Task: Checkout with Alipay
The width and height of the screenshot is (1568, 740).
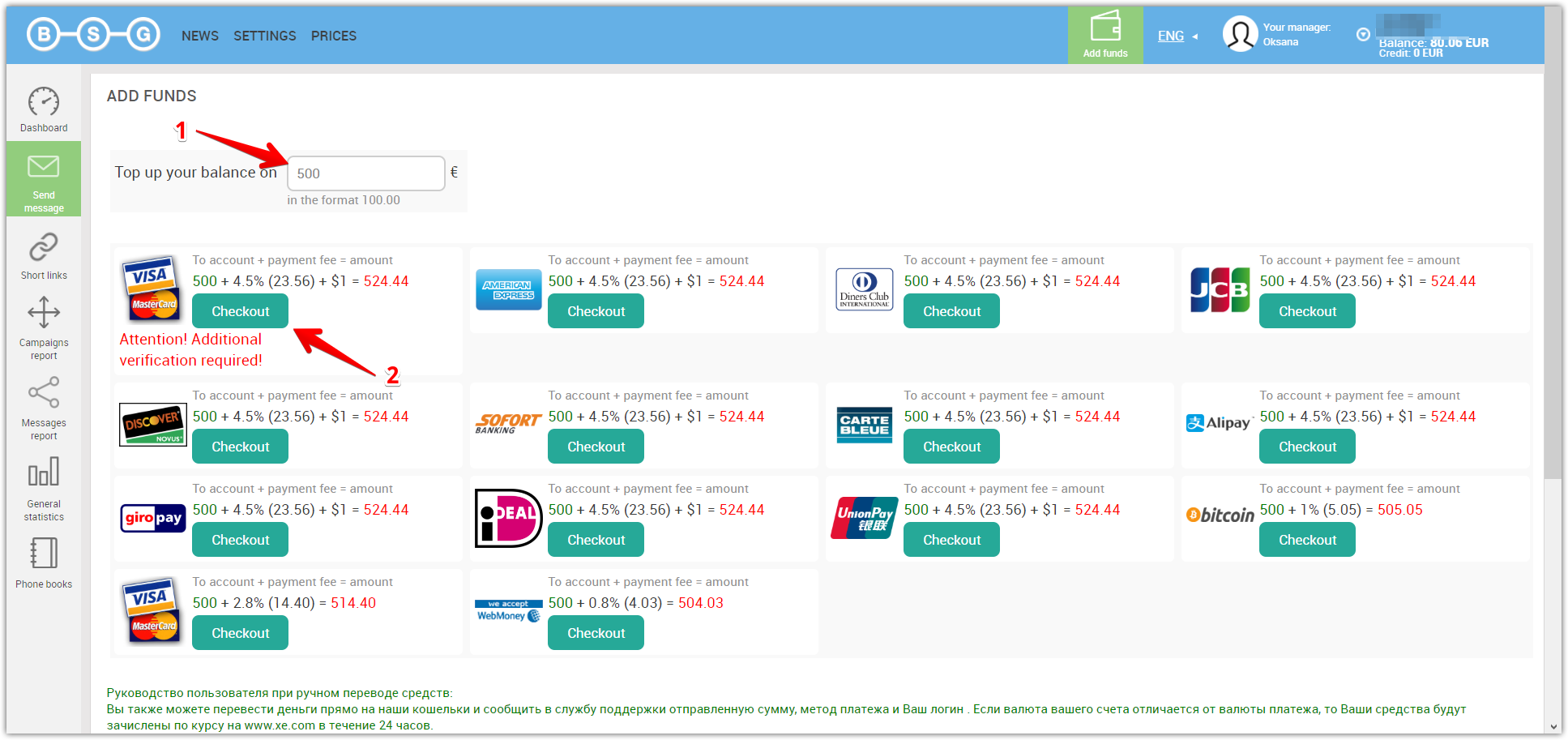Action: tap(1307, 447)
